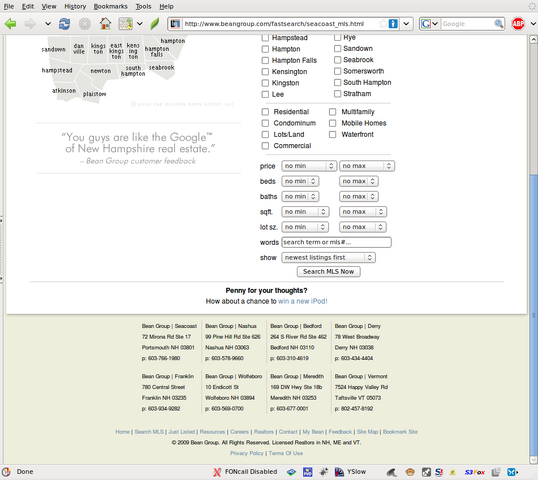Click the S3Fox status bar icon
The width and height of the screenshot is (538, 480).
click(x=475, y=472)
